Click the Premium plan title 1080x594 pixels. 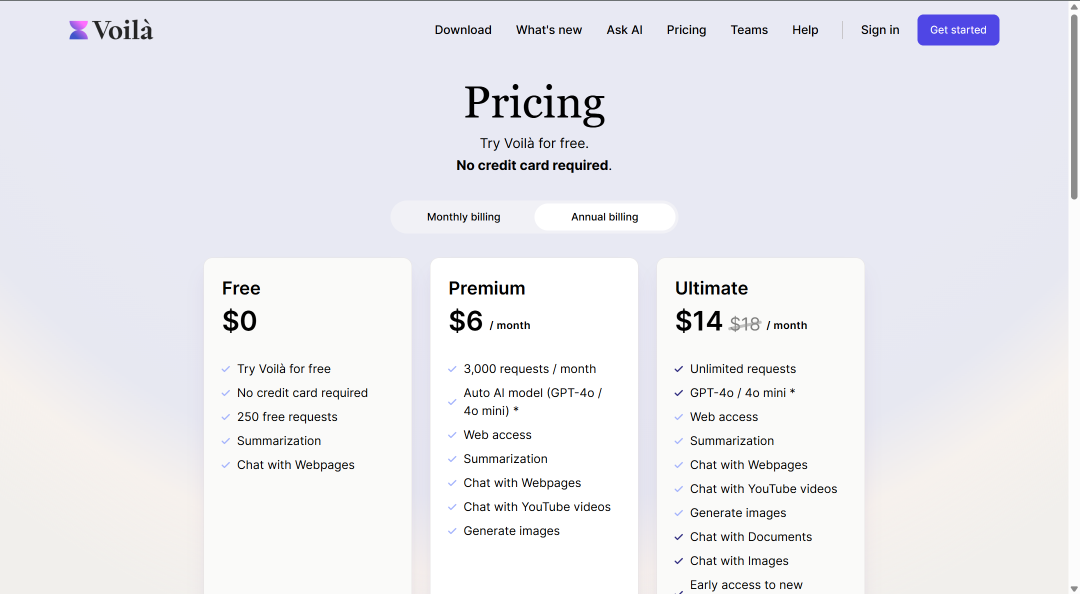(x=487, y=288)
